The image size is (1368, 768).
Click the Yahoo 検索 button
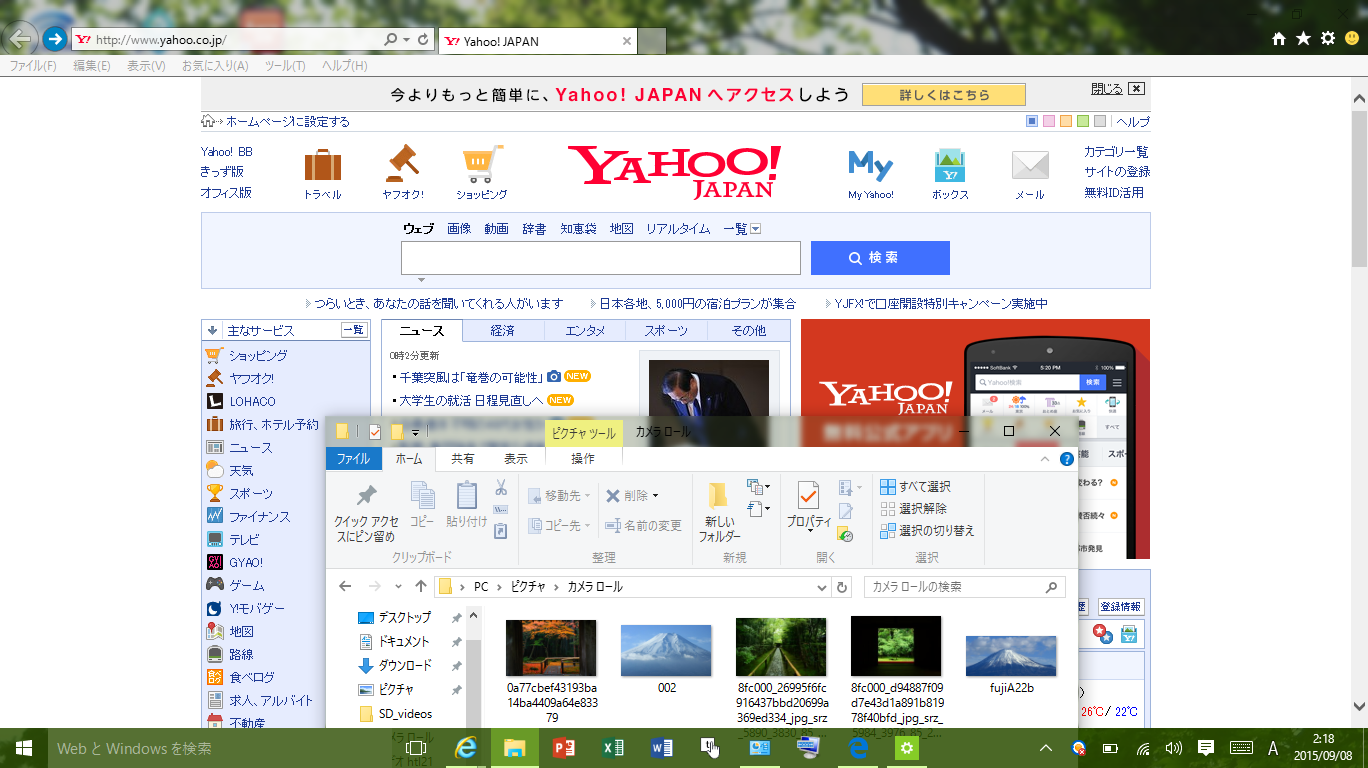click(880, 258)
